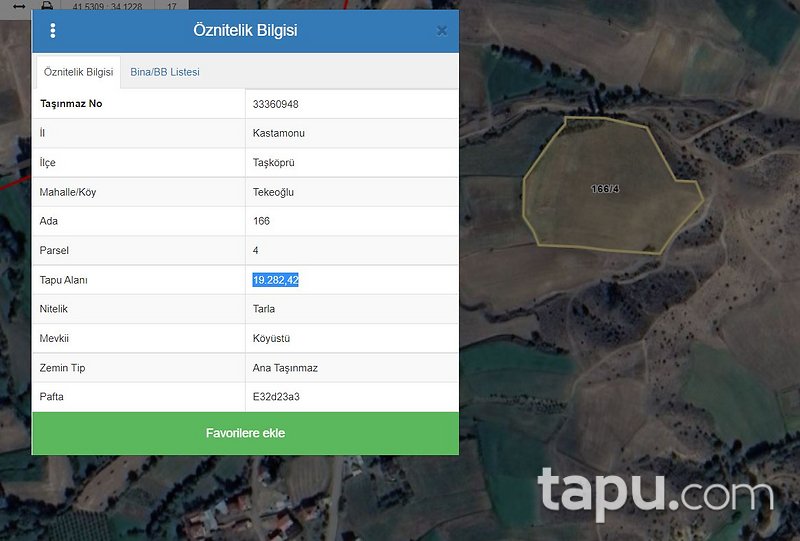Click the Taşınmaz No value 33360948
Viewport: 800px width, 541px height.
(x=276, y=104)
